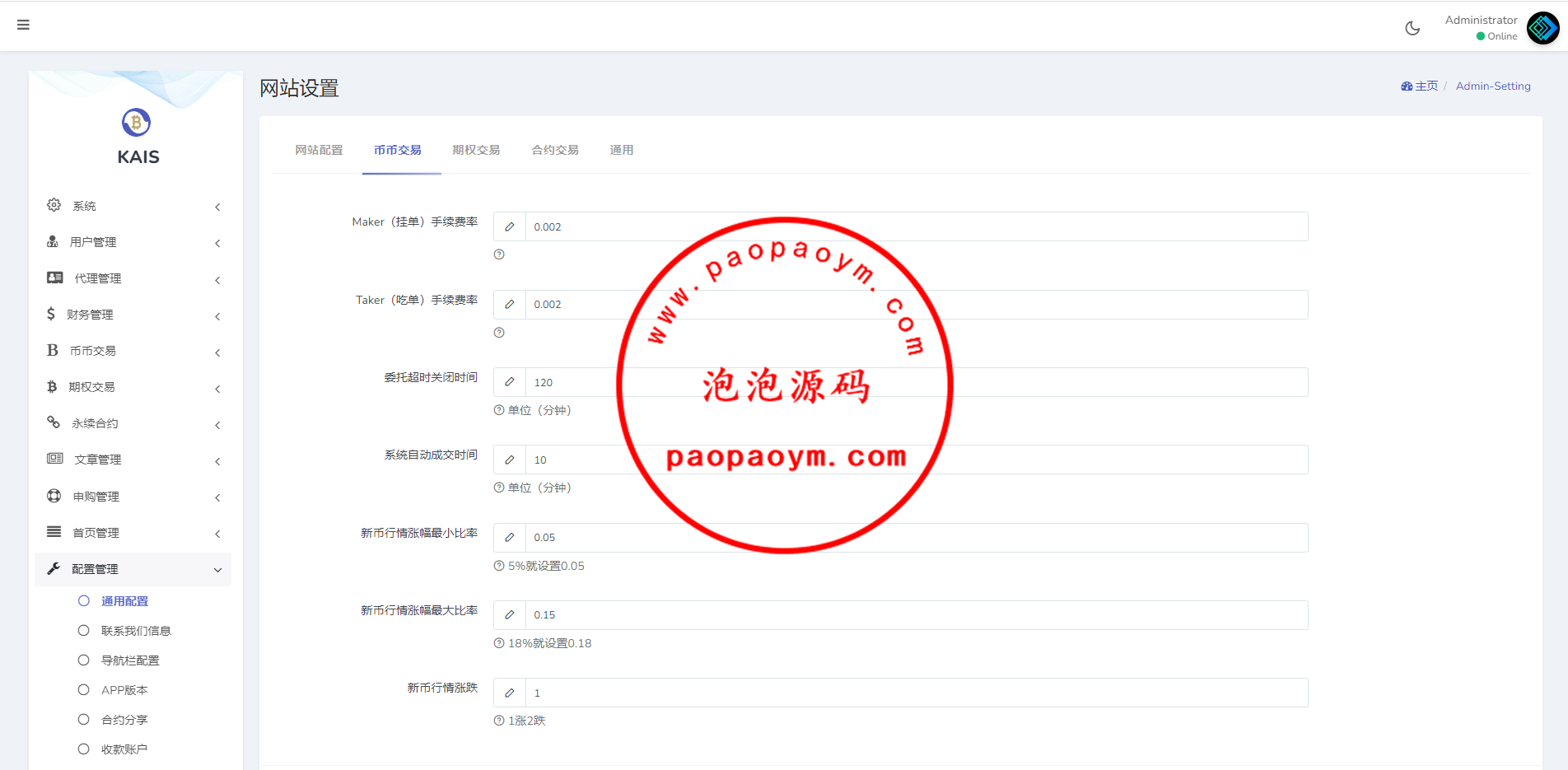
Task: Click the 用户管理 user icon
Action: 53,241
